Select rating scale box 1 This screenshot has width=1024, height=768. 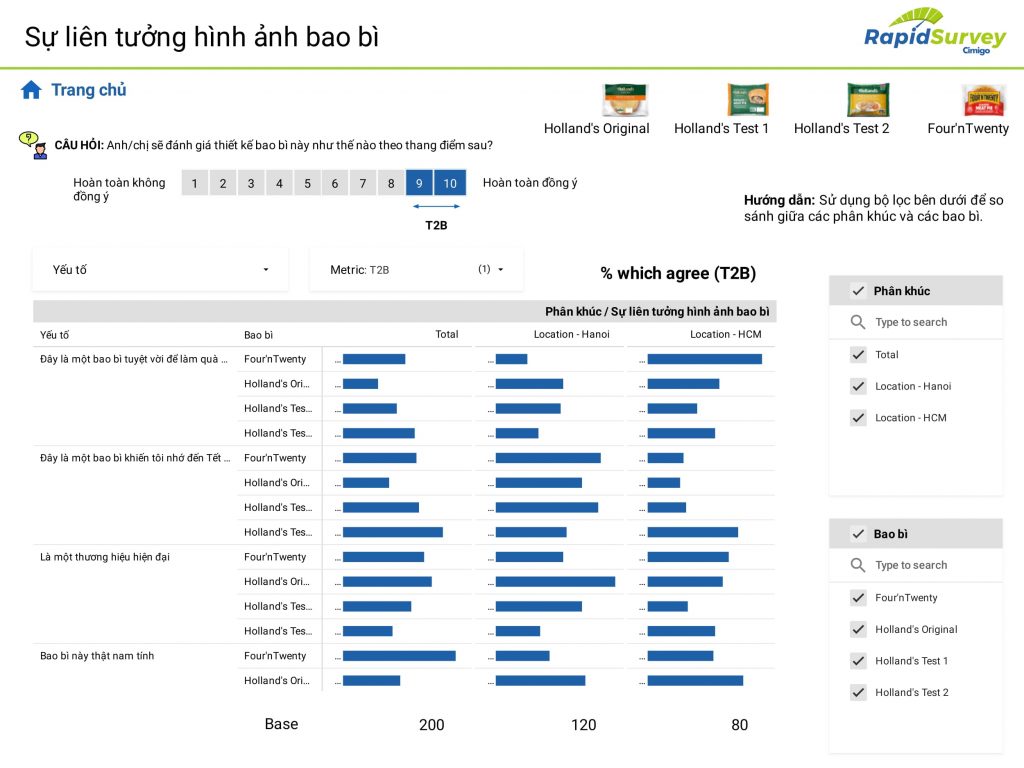point(195,184)
